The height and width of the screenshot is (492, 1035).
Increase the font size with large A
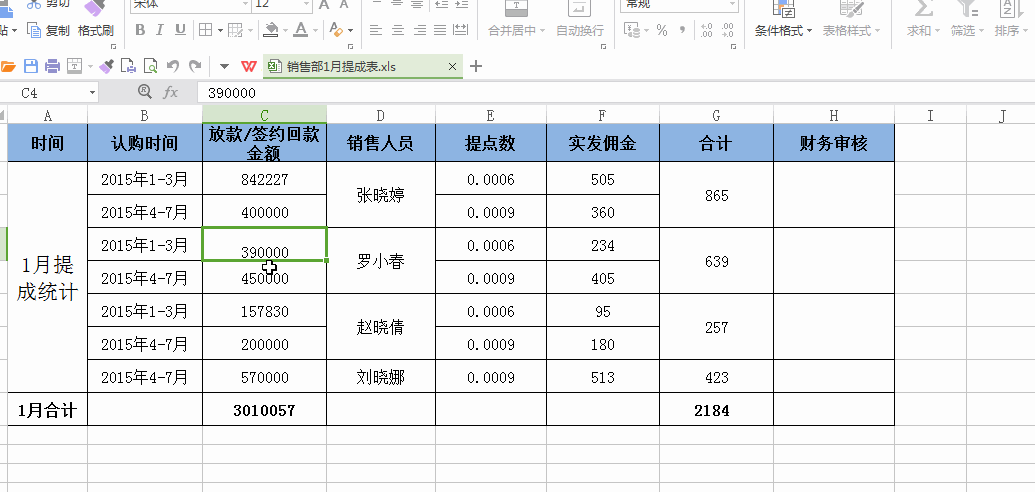(x=323, y=5)
